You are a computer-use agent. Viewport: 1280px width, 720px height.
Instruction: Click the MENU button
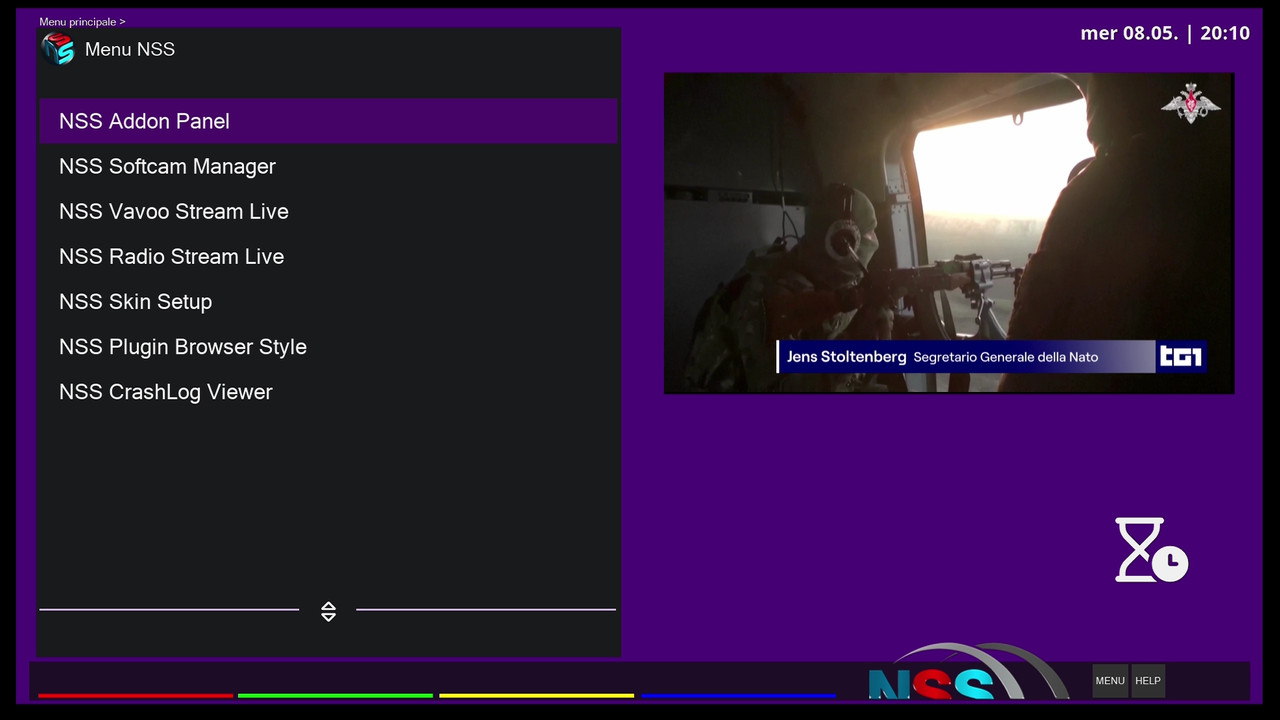(x=1110, y=681)
